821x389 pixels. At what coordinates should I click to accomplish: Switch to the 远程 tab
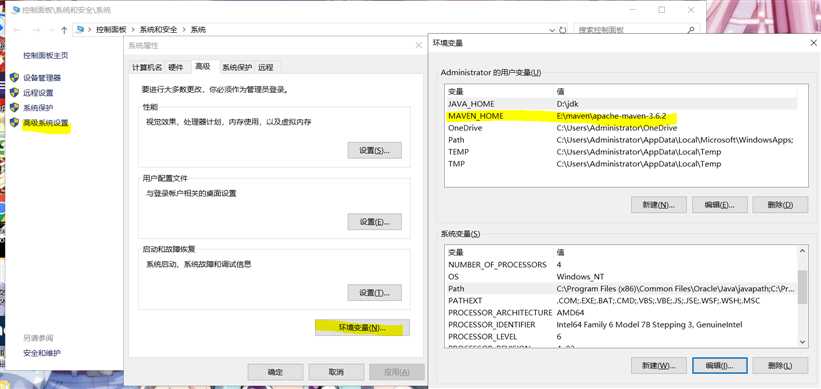(266, 68)
